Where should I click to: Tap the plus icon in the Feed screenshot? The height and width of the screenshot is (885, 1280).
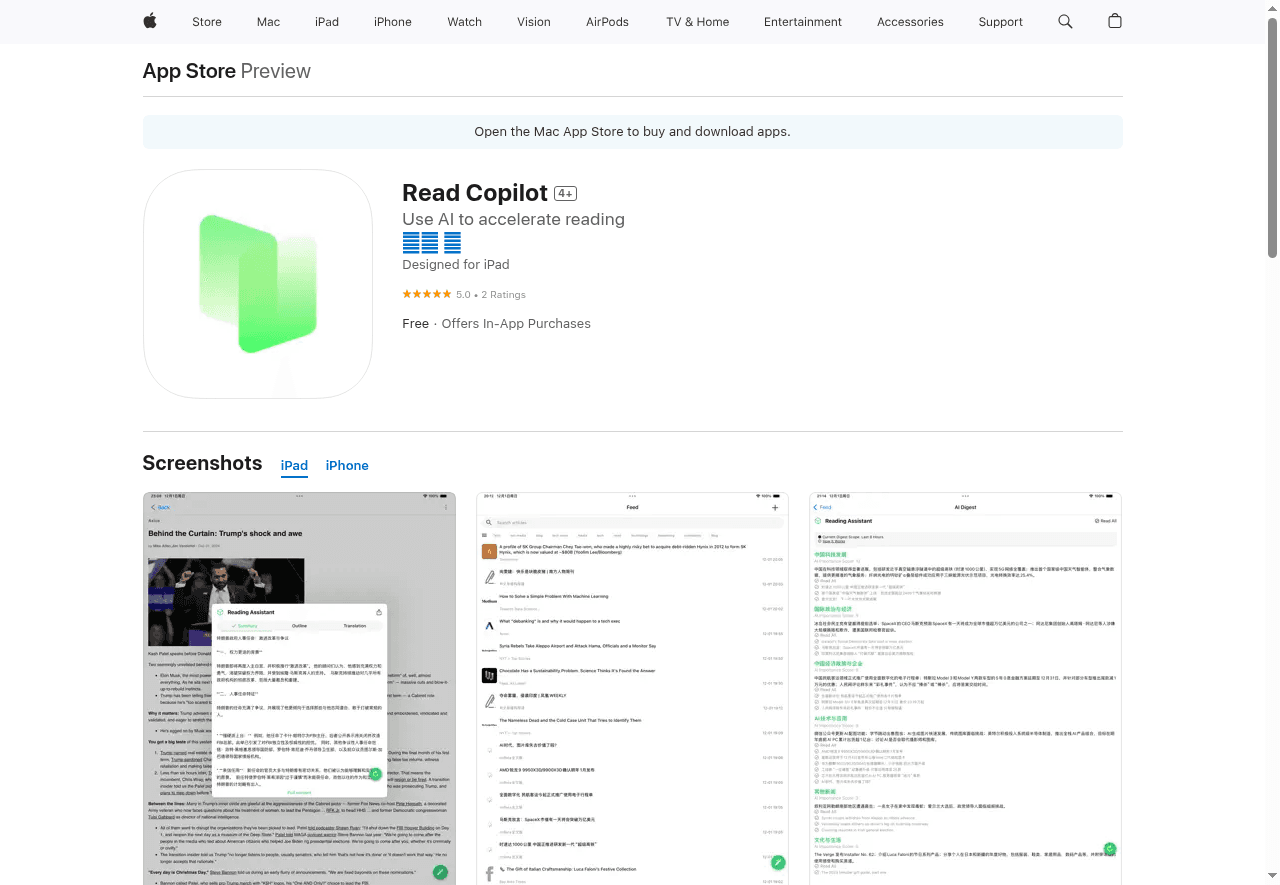775,507
